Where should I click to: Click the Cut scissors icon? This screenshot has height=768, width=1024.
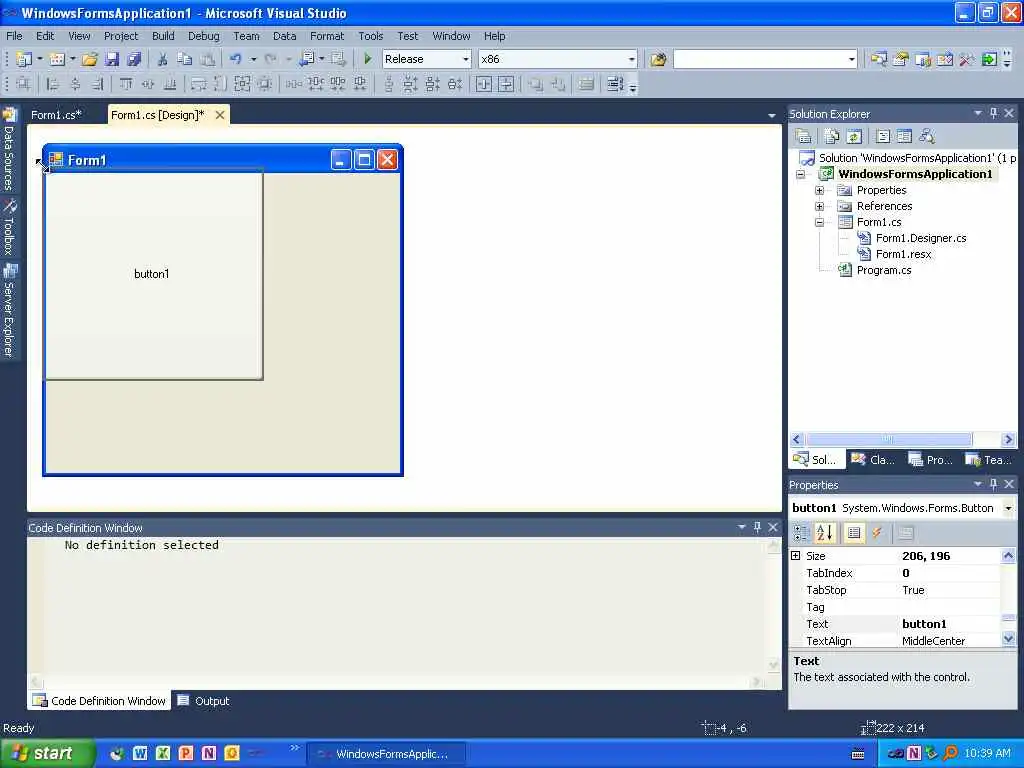tap(162, 59)
